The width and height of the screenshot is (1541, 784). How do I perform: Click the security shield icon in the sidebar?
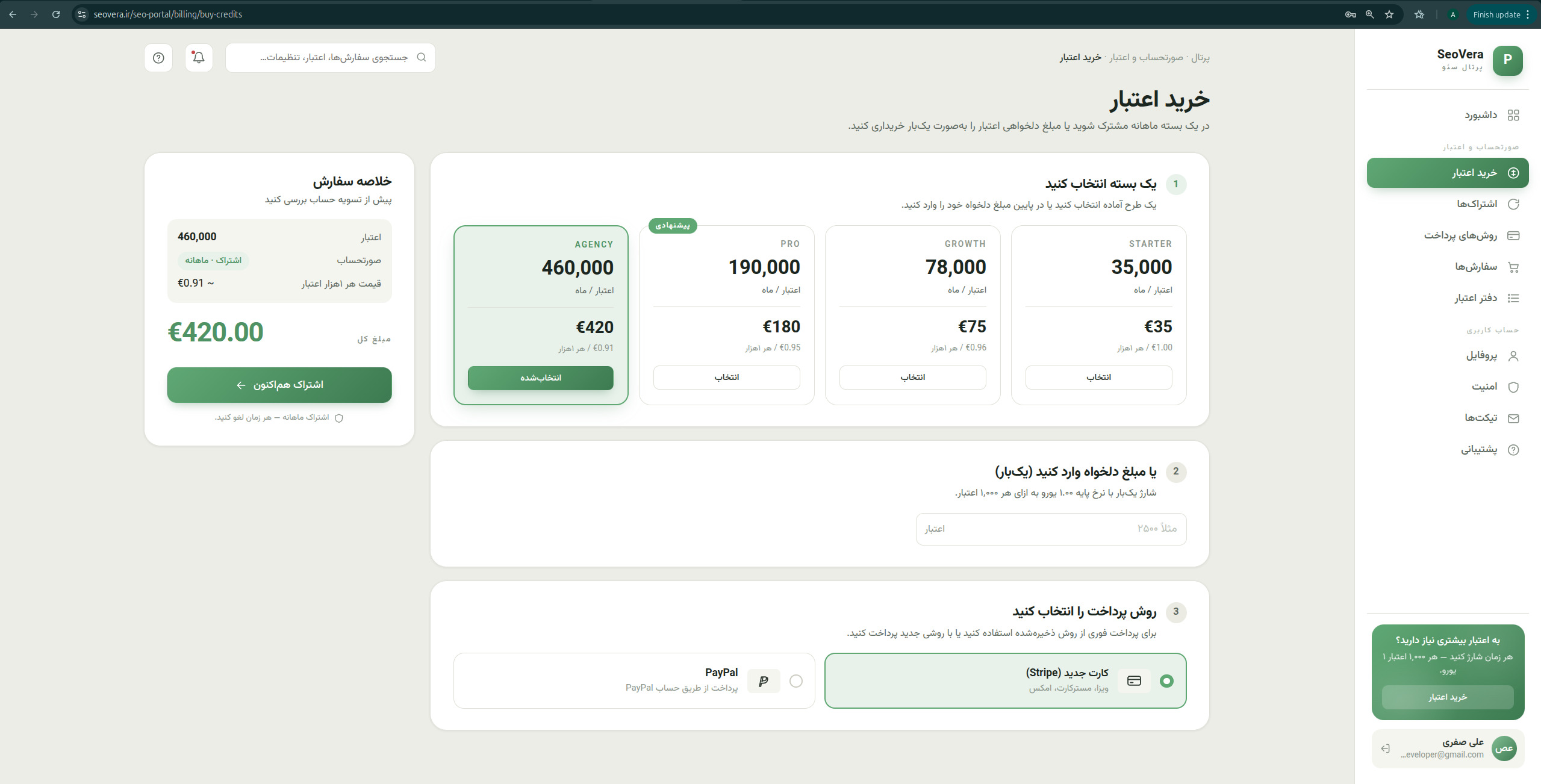[x=1513, y=387]
